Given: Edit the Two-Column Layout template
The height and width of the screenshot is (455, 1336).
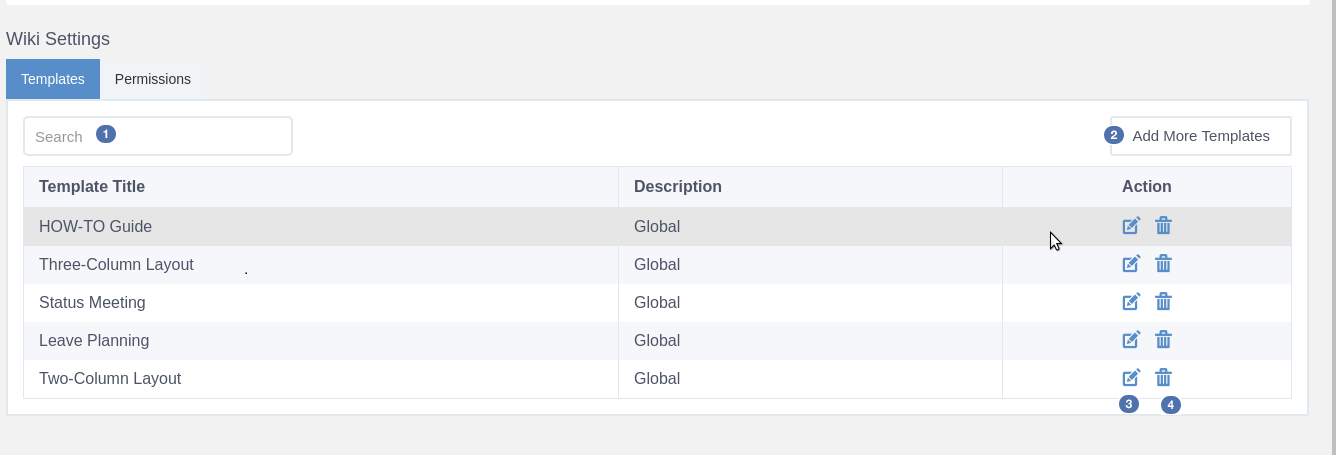Looking at the screenshot, I should 1131,378.
